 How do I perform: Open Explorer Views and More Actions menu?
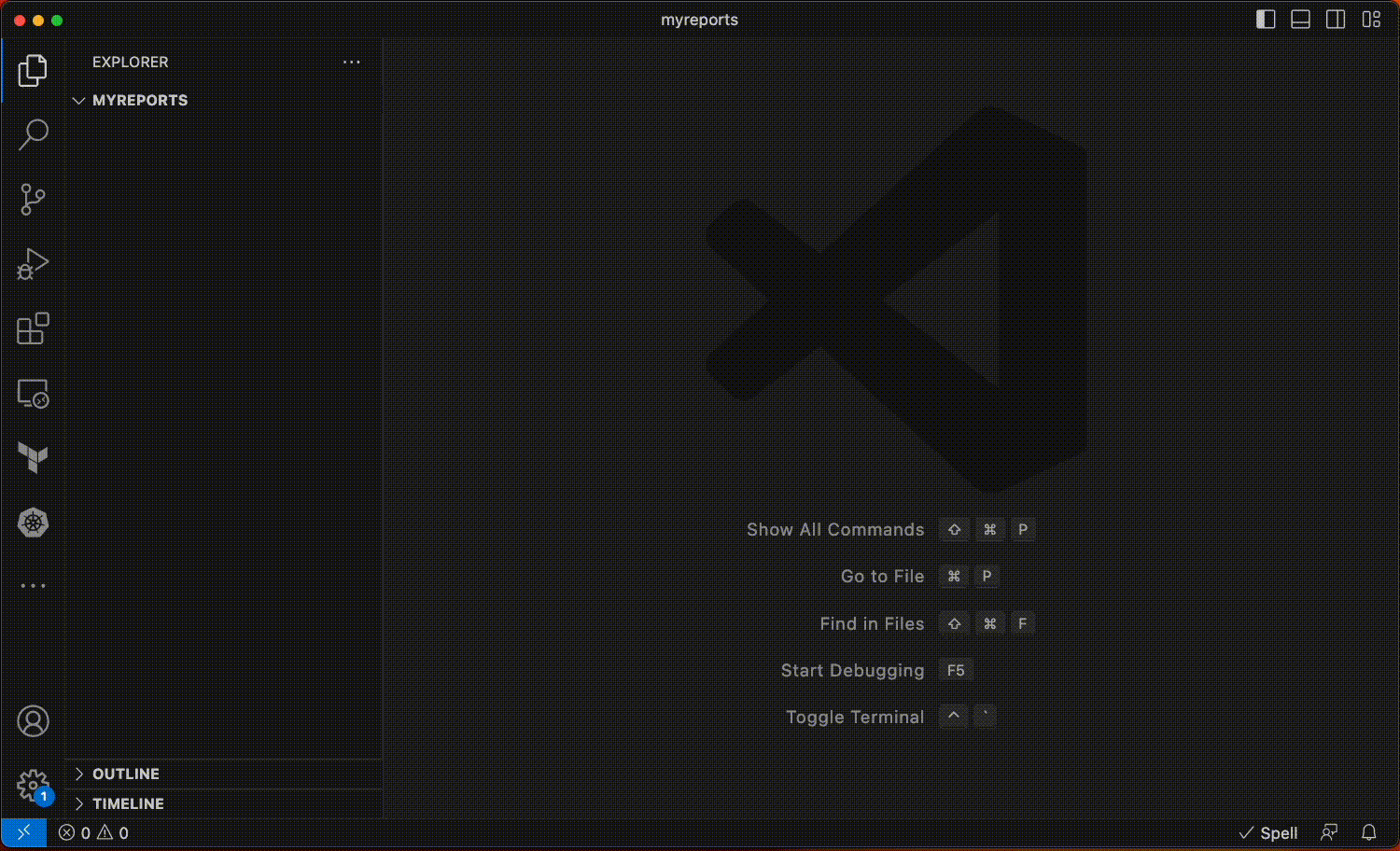tap(351, 62)
